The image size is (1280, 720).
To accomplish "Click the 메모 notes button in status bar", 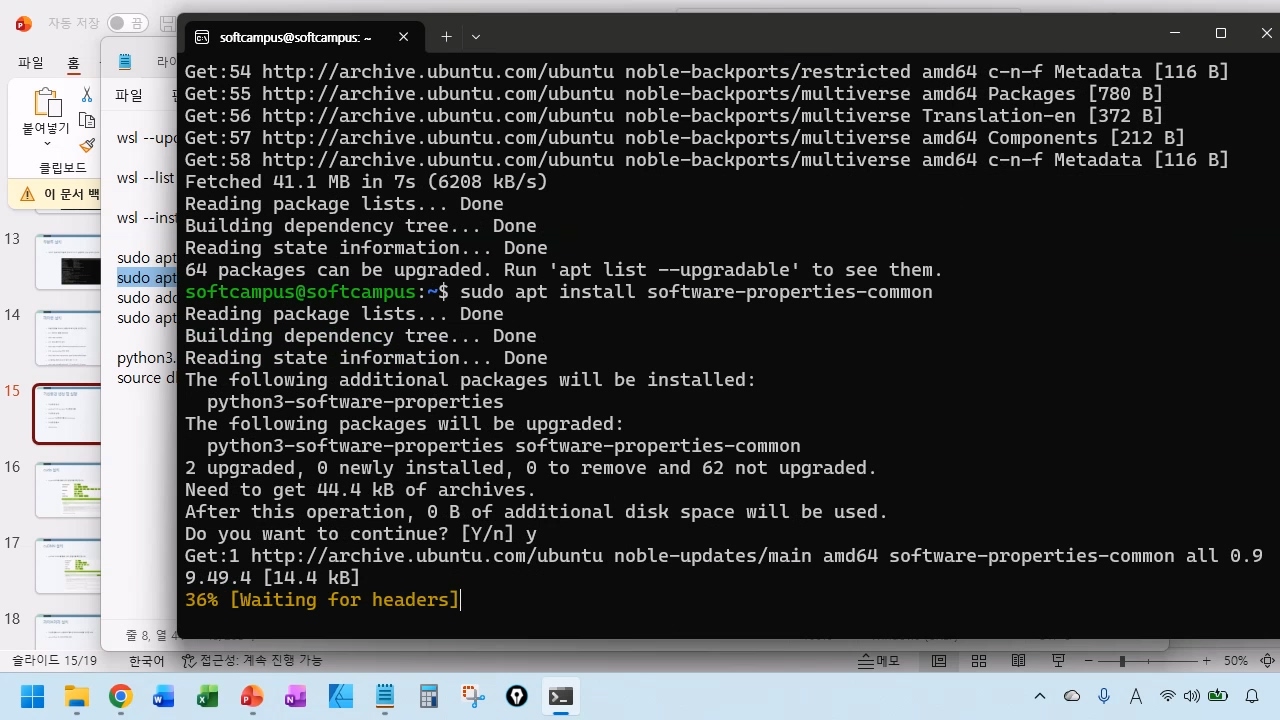I will point(880,661).
